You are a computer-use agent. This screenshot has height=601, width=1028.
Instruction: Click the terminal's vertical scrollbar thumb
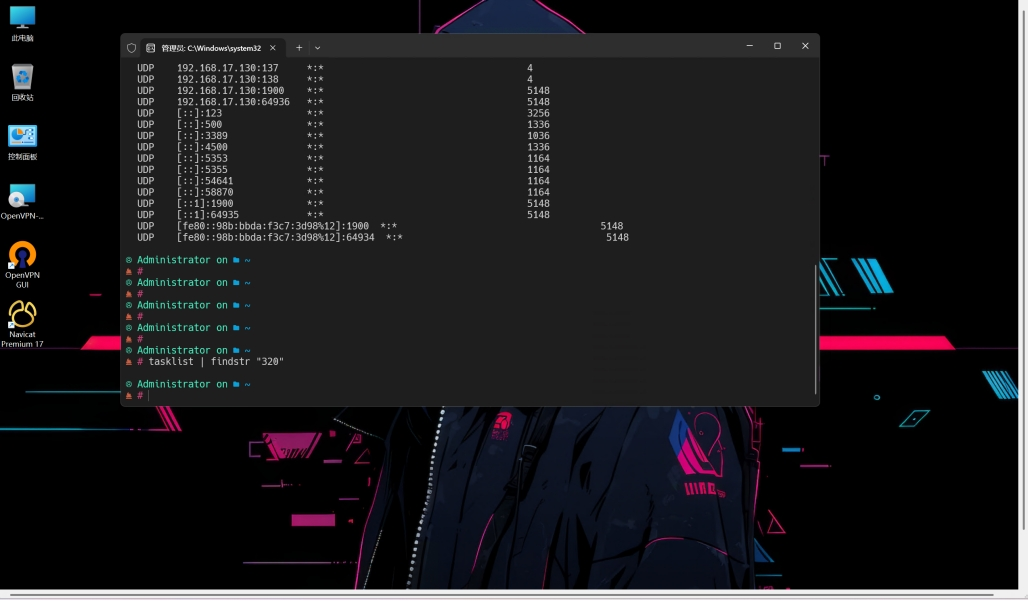pos(816,328)
